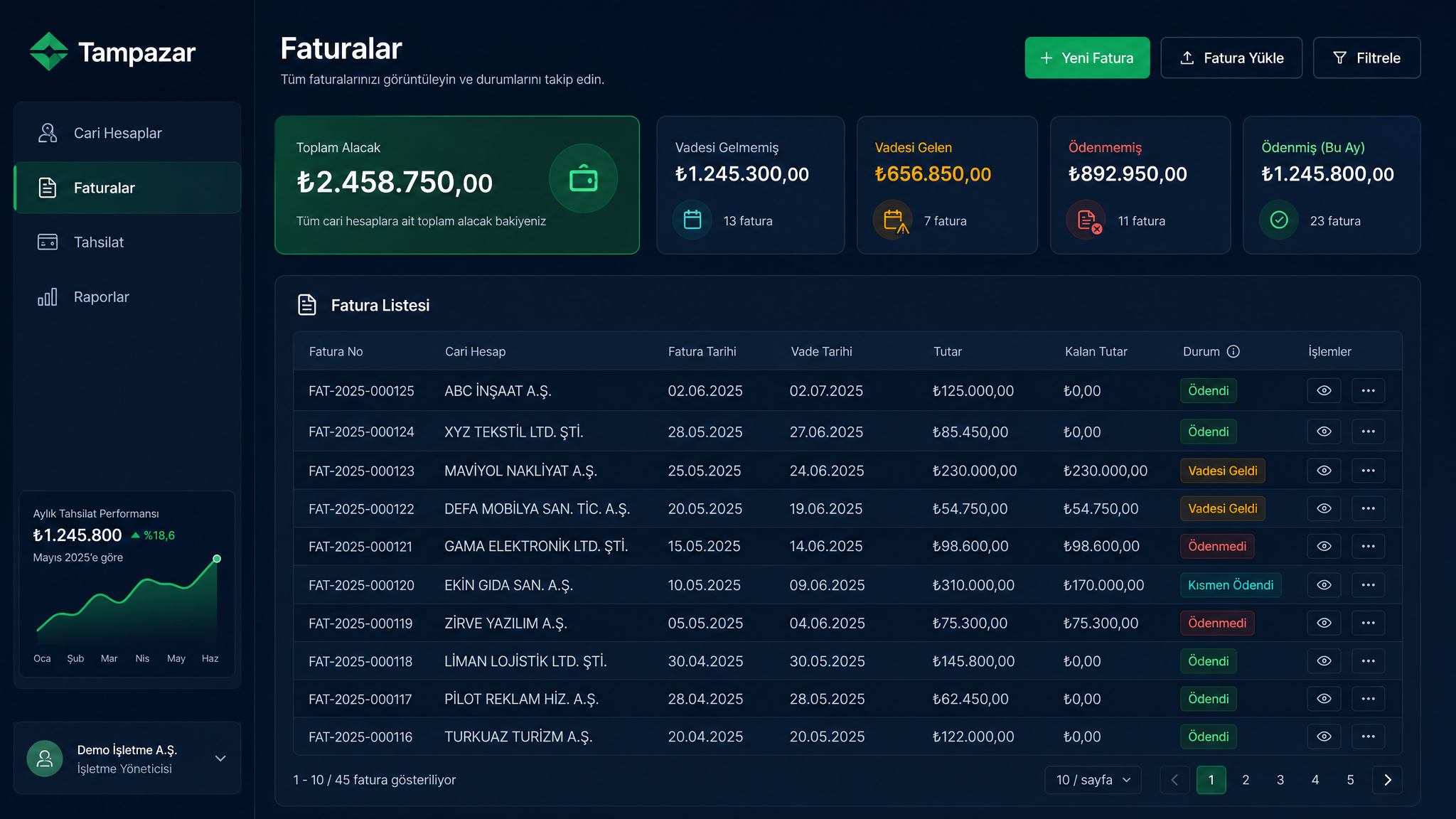Click the wallet icon in Toplam Alacak card
Screen dimensions: 1456x819
coord(583,178)
